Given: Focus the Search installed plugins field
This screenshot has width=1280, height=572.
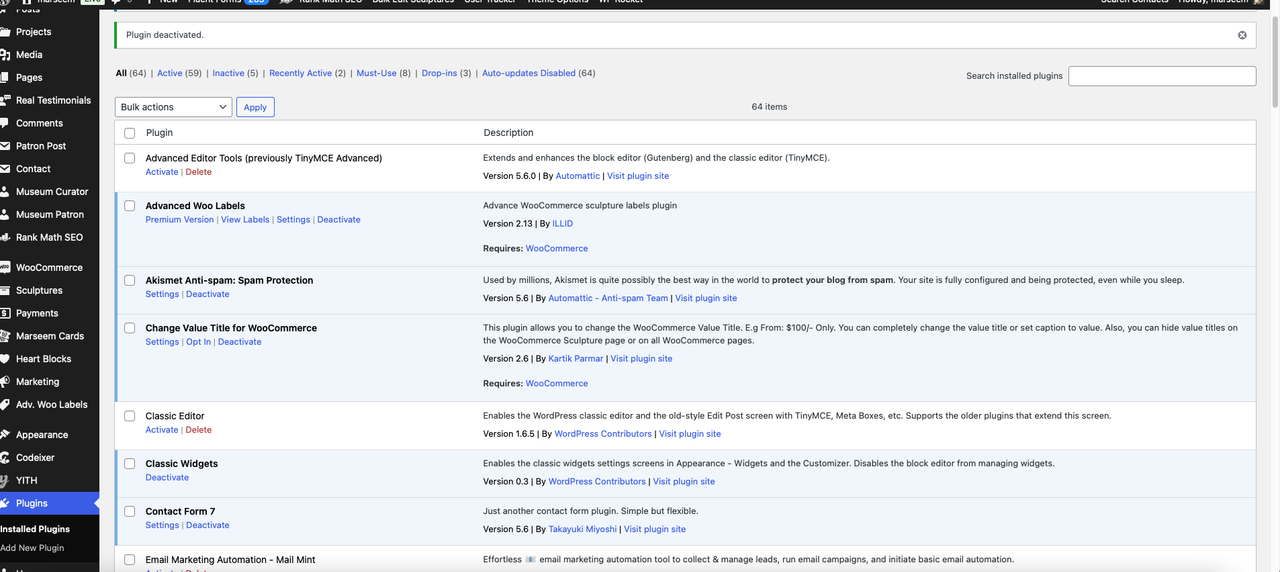Looking at the screenshot, I should [1162, 76].
